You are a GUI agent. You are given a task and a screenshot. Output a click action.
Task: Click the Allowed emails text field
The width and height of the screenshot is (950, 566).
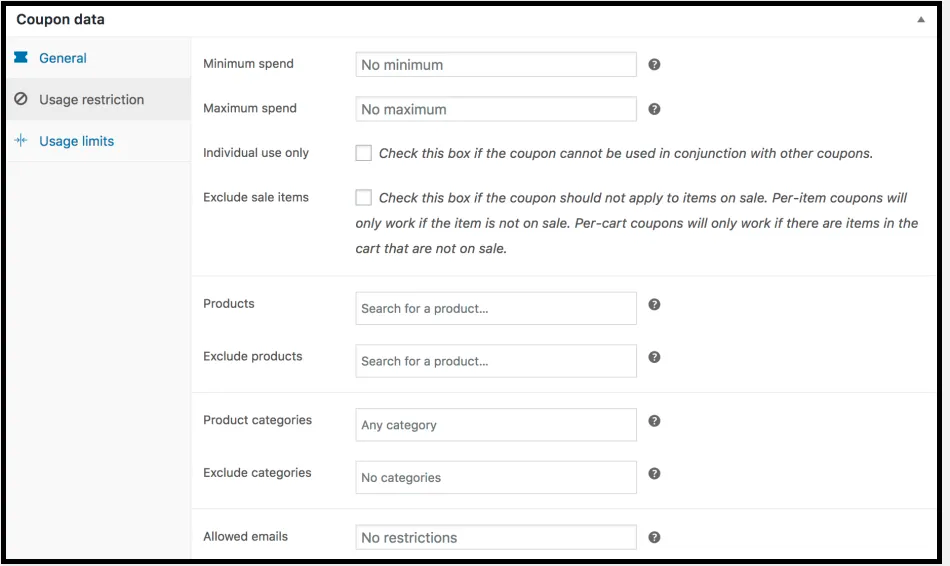(x=496, y=537)
